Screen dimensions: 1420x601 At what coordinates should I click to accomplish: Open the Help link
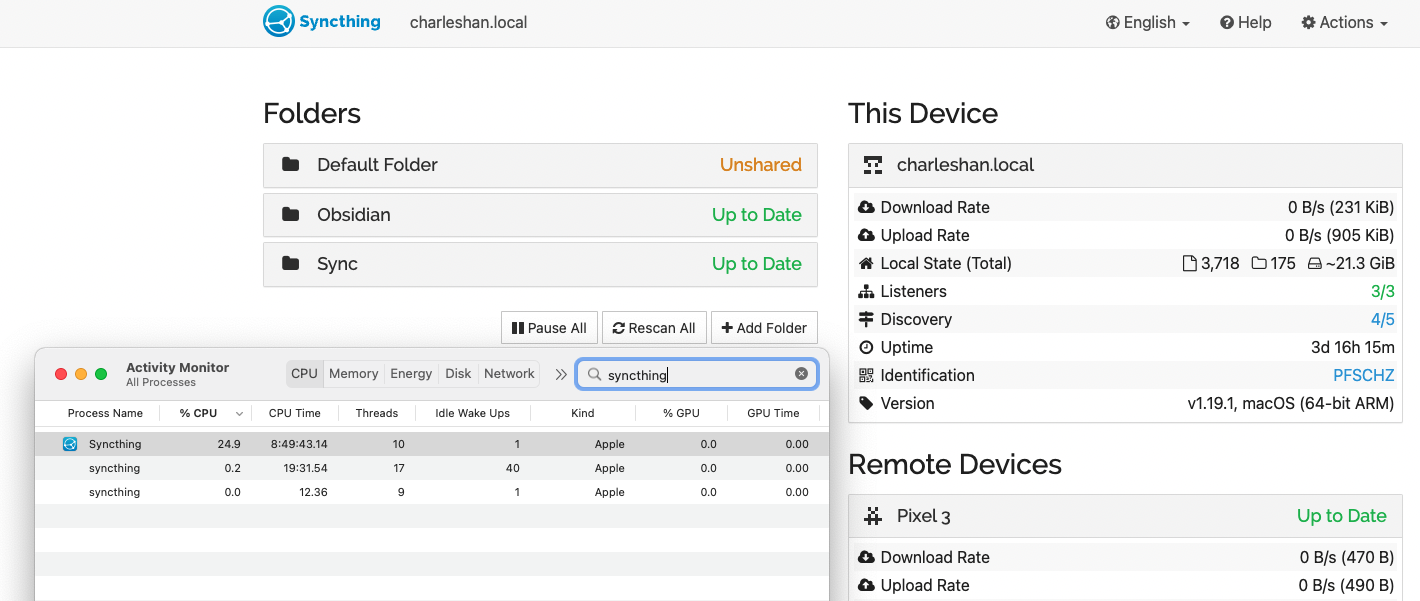pos(1246,22)
